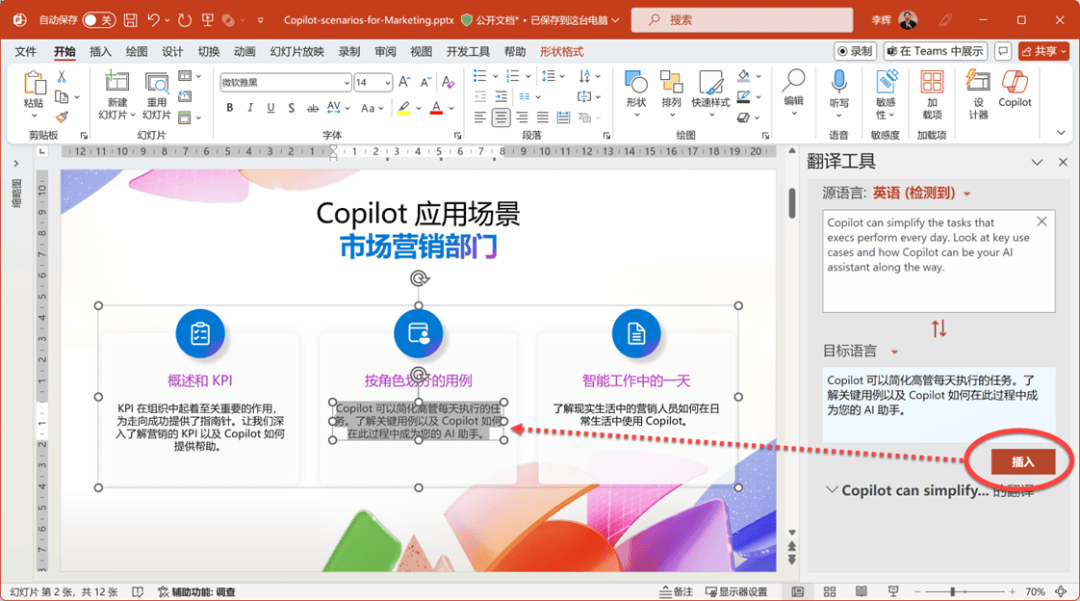Click 在 Teams 中展示 button
The height and width of the screenshot is (601, 1080).
(x=935, y=51)
